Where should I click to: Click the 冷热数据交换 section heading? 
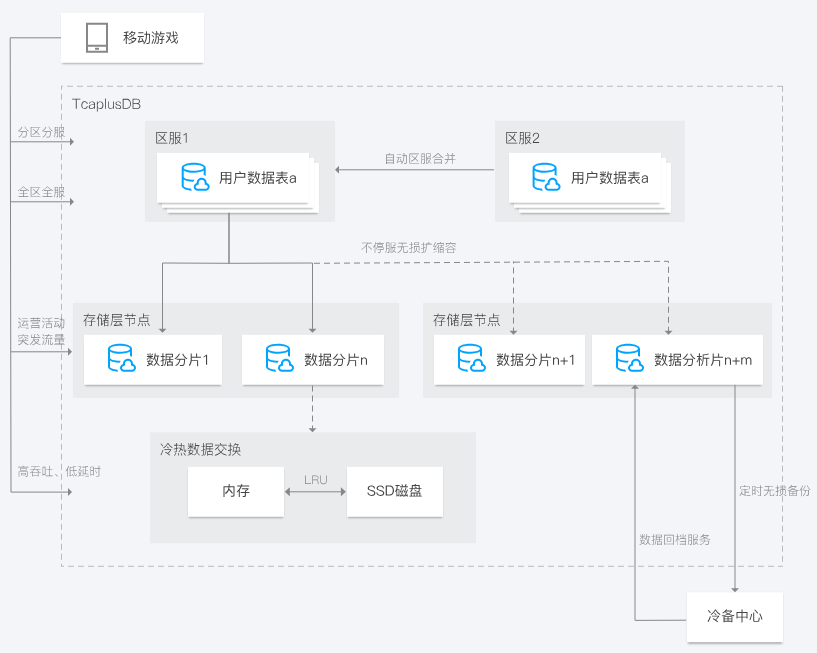(x=200, y=449)
